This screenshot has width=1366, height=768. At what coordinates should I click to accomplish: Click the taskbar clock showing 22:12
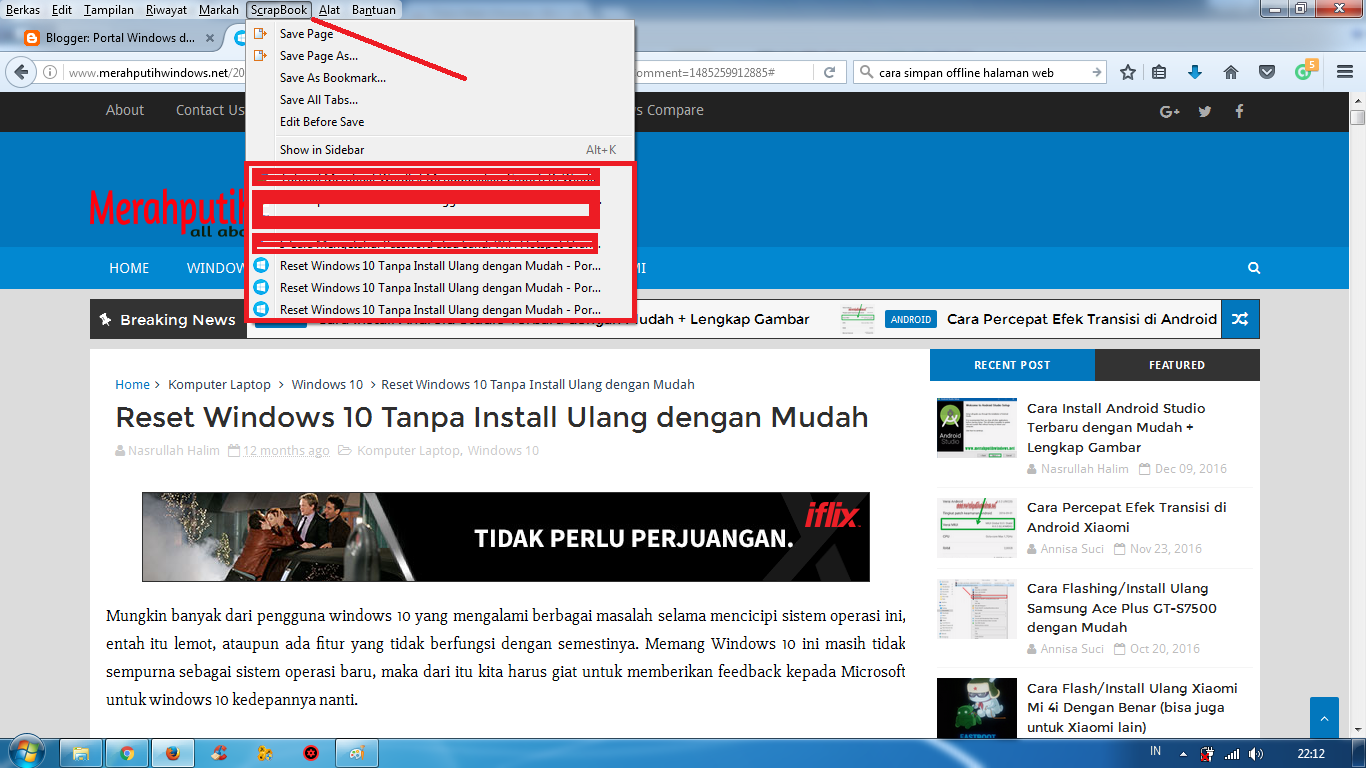coord(1310,753)
